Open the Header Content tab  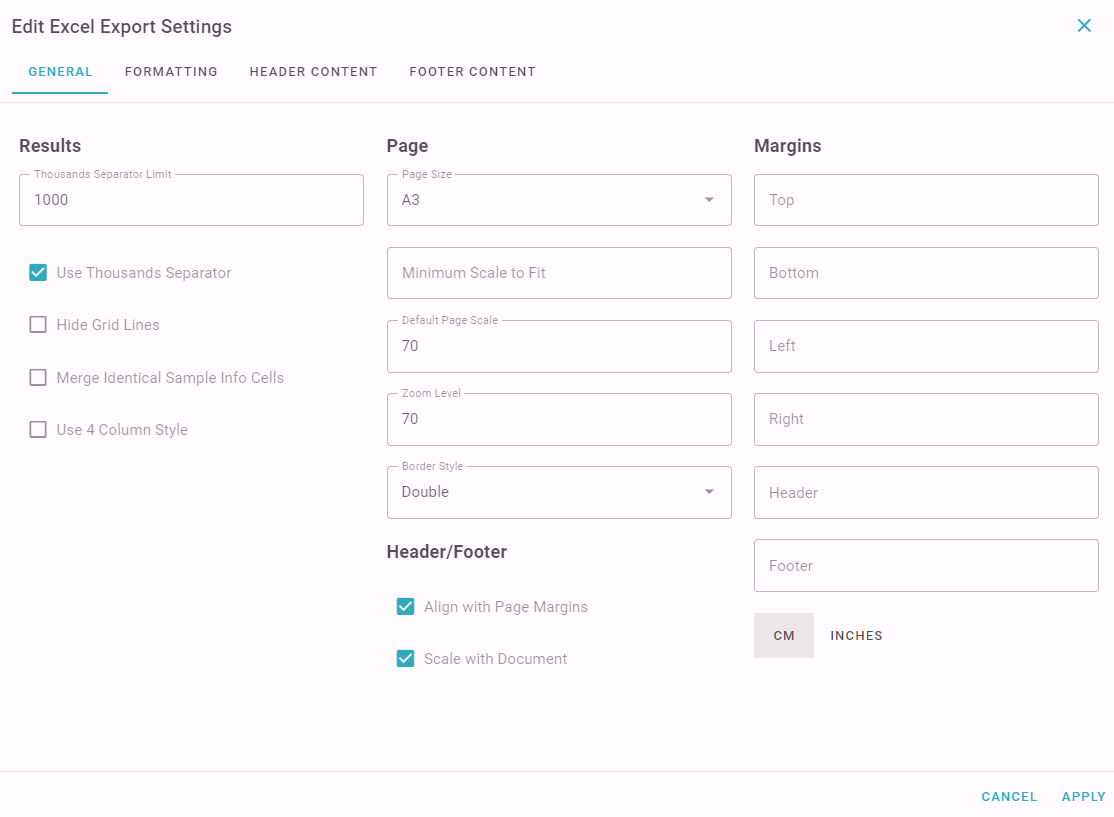coord(313,72)
